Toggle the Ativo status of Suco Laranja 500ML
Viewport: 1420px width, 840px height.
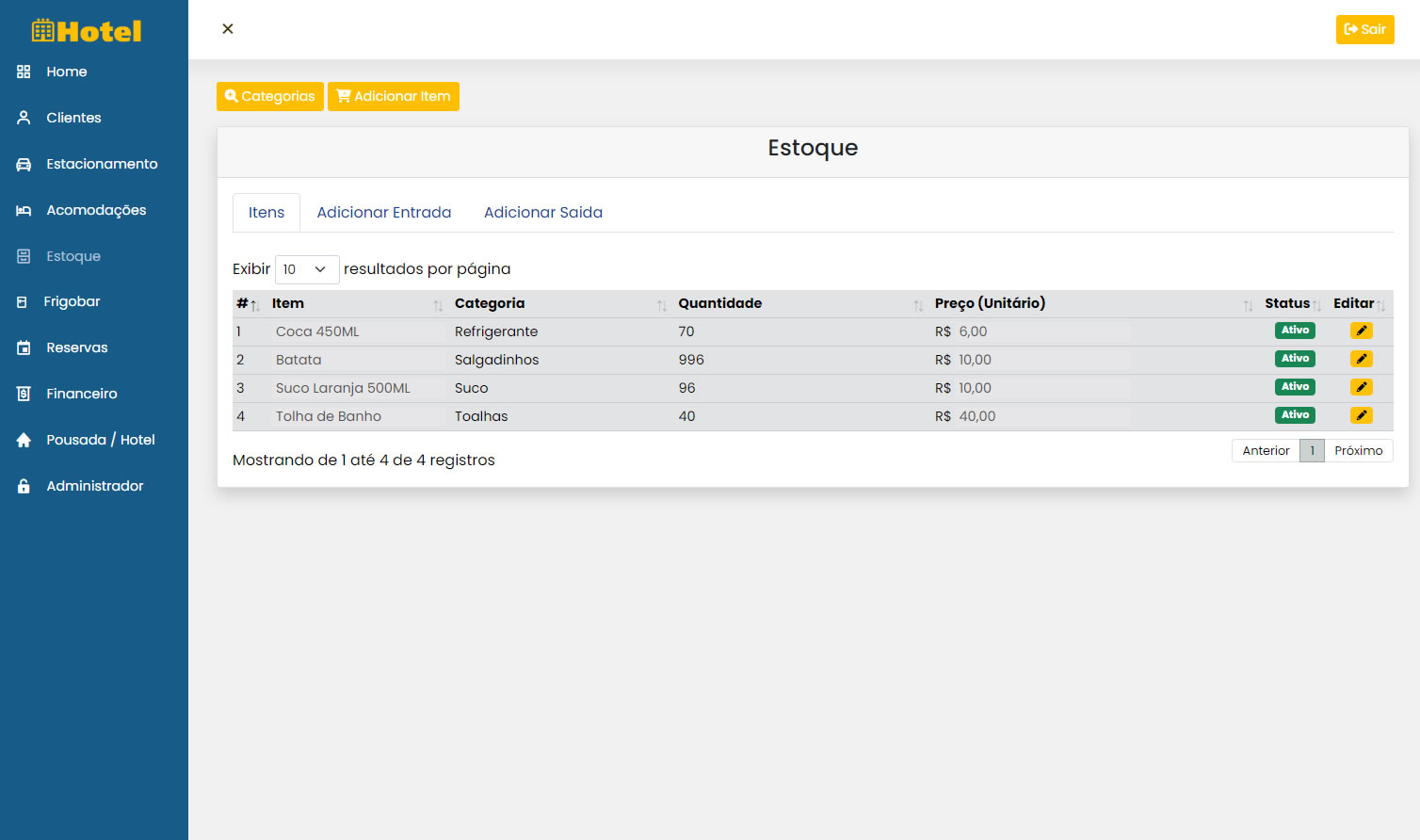coord(1295,387)
